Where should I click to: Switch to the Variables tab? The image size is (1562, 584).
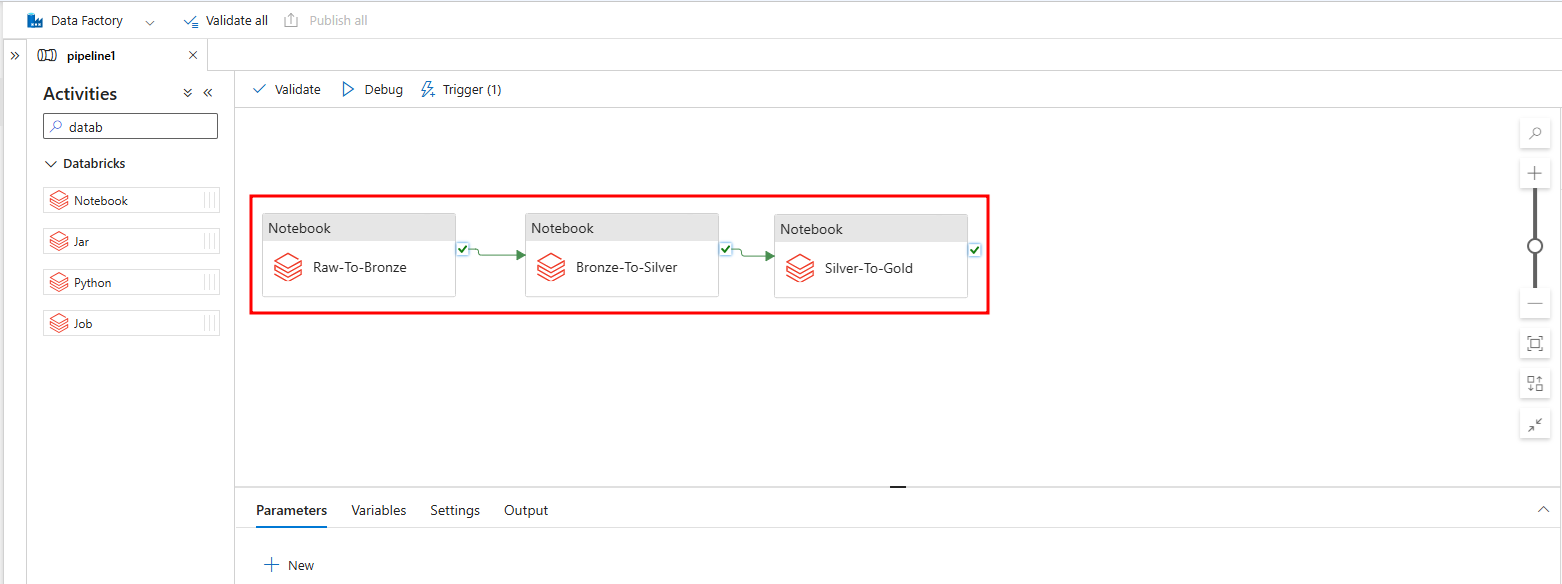coord(378,510)
